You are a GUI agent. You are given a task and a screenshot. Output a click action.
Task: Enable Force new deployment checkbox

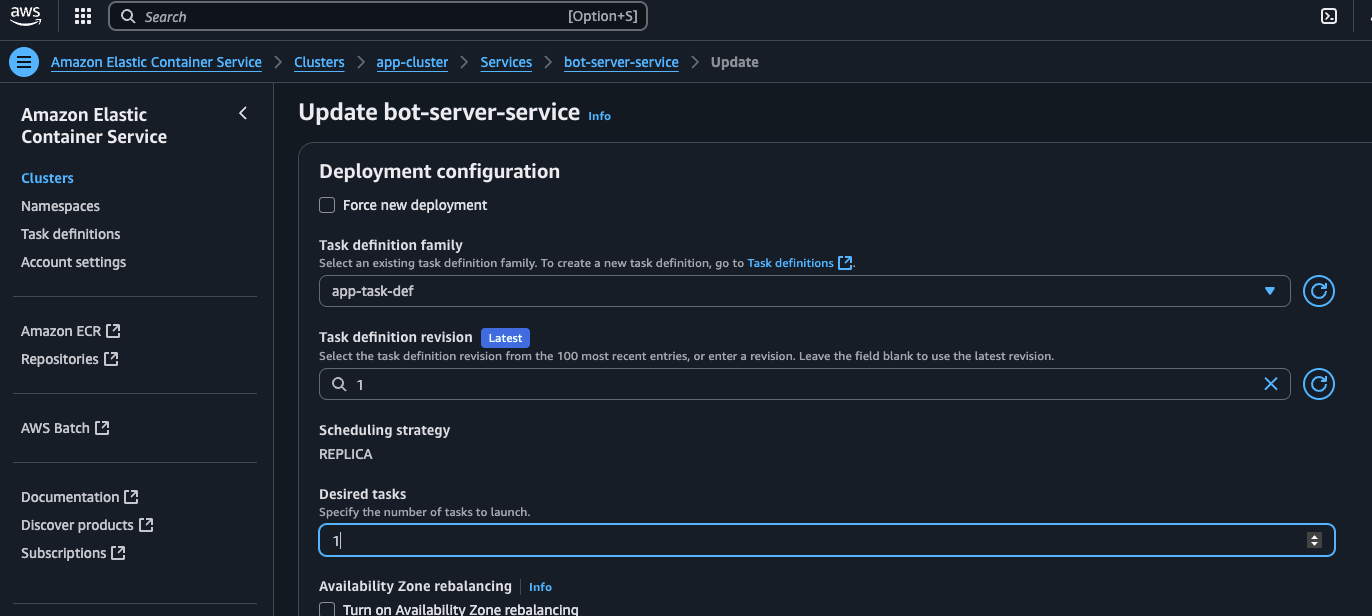[327, 205]
